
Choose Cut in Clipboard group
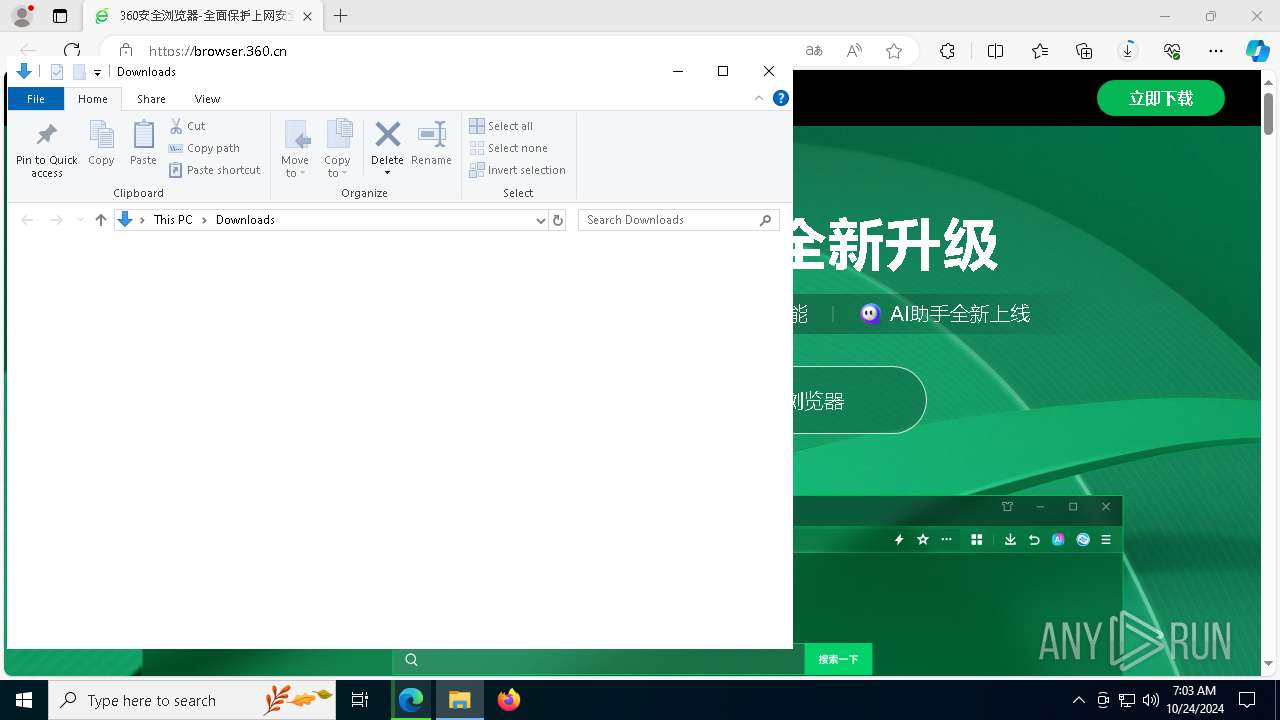coord(187,126)
